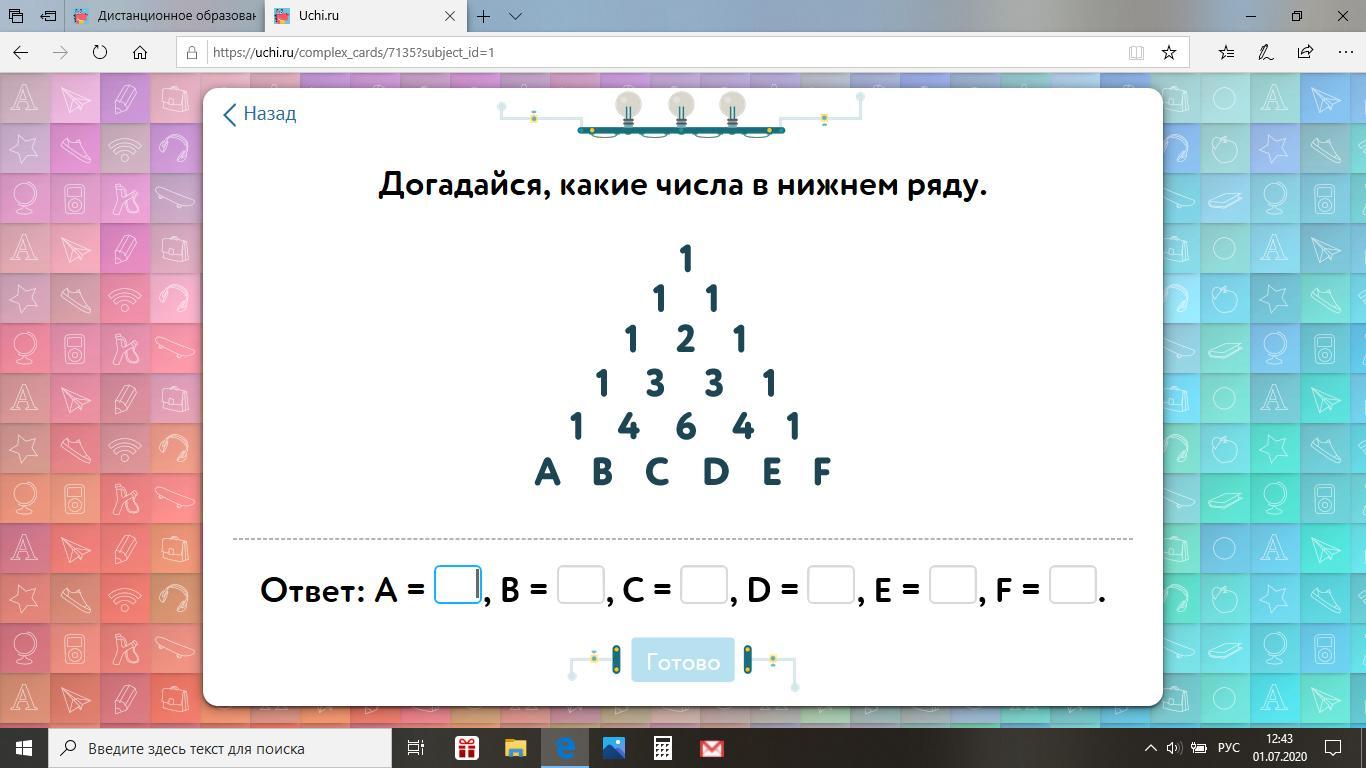
Task: Switch to Edge browser on taskbar
Action: click(565, 748)
